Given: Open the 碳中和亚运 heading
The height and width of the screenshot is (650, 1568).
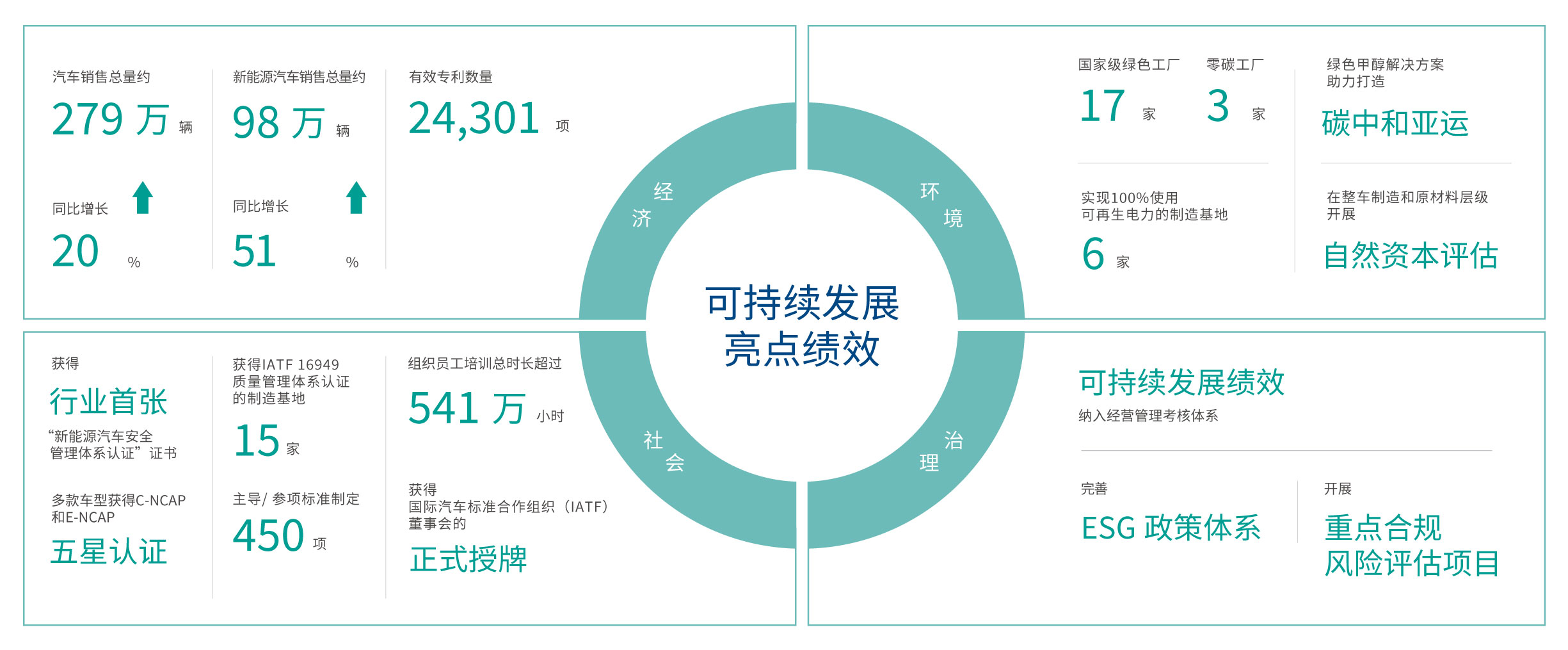Looking at the screenshot, I should tap(1395, 123).
